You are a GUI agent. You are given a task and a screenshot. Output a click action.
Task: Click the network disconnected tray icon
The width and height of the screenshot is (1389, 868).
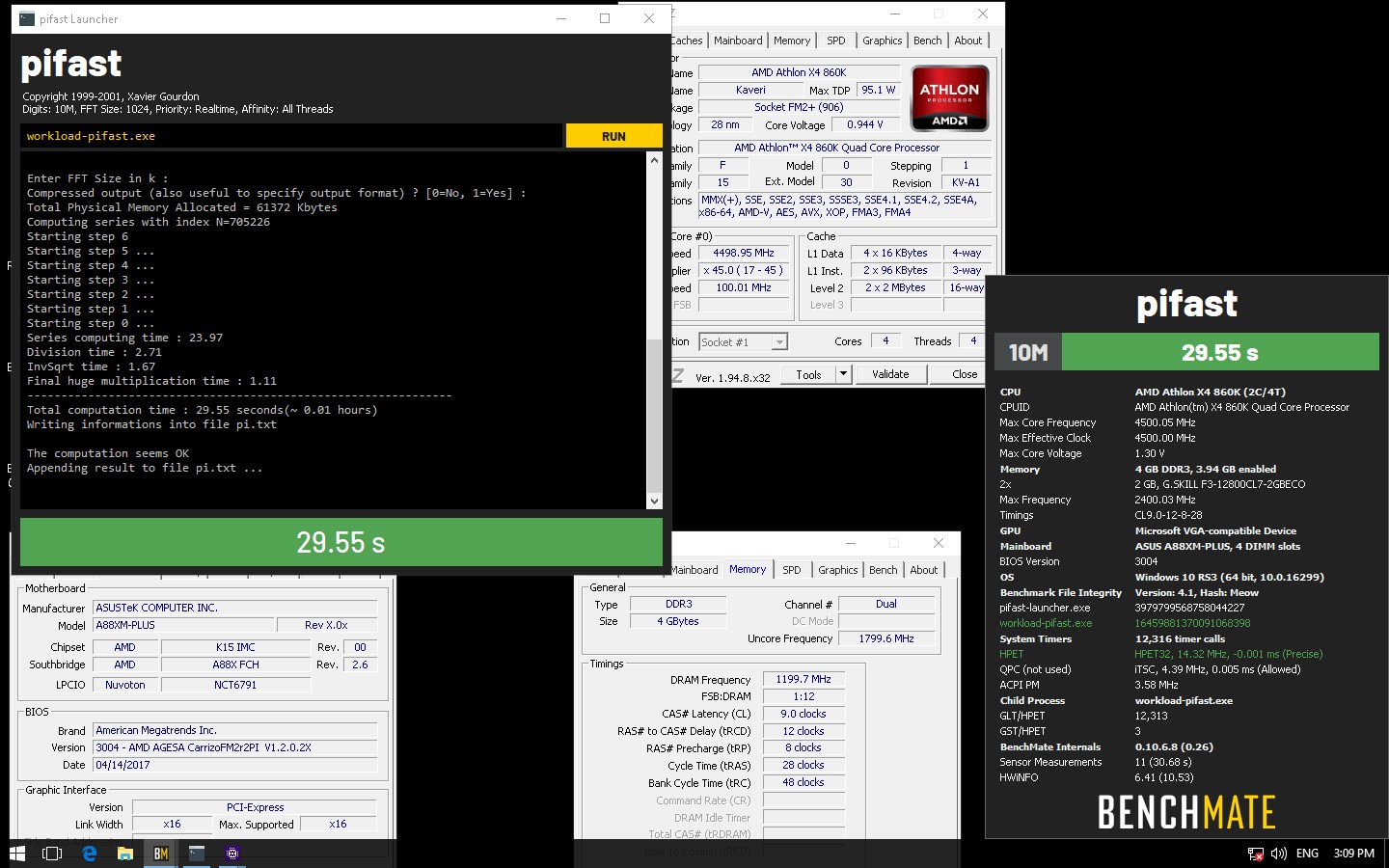coord(1256,854)
